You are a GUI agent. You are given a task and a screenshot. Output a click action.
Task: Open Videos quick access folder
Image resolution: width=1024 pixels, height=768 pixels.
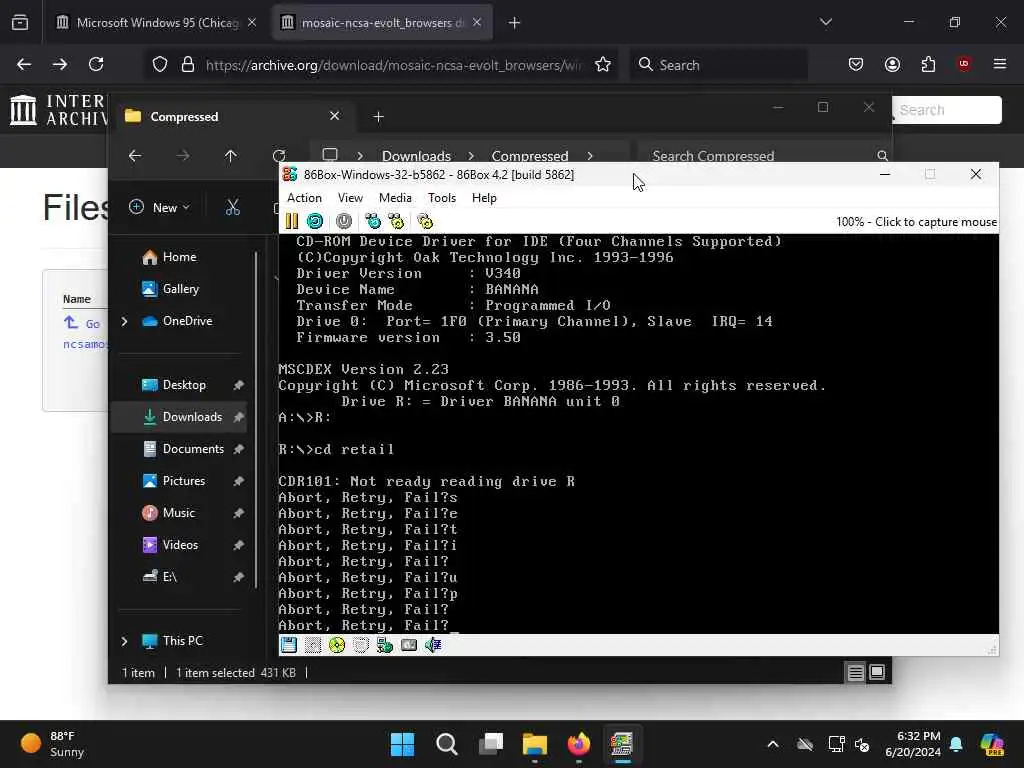point(180,545)
